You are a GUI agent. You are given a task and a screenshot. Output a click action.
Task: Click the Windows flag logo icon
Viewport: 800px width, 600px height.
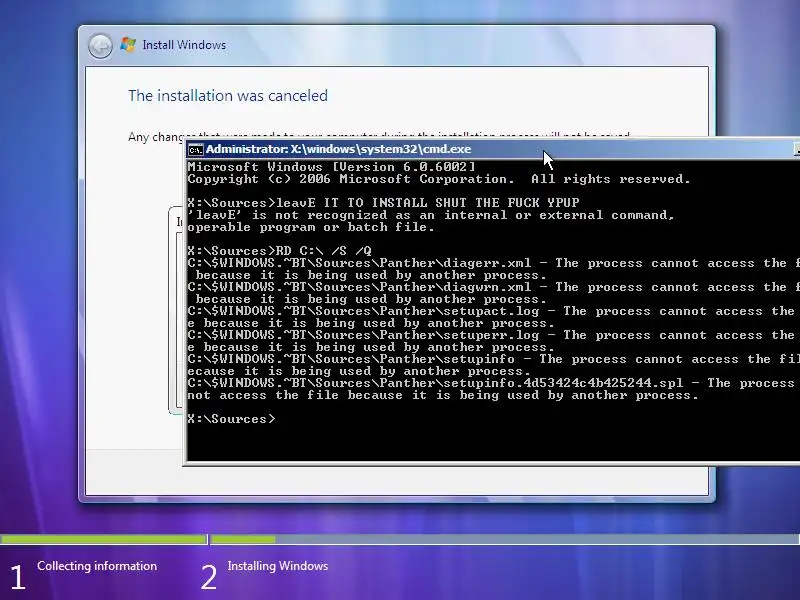[128, 45]
